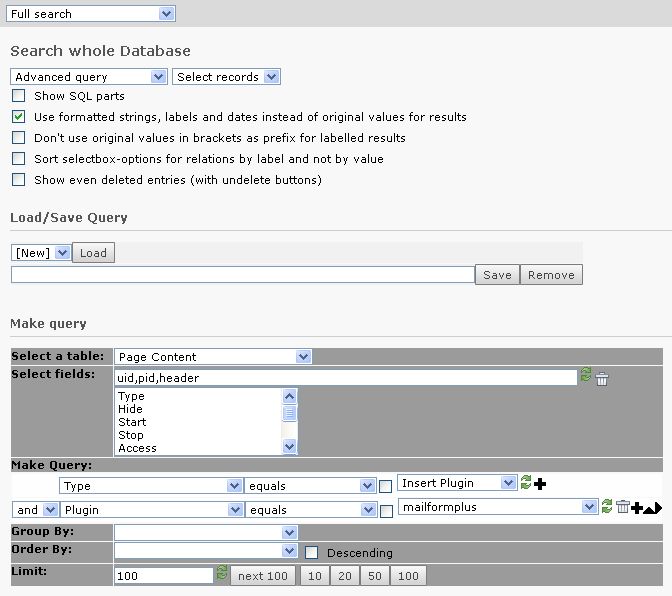Open the Type field dropdown
Image resolution: width=672 pixels, height=596 pixels.
coord(151,486)
